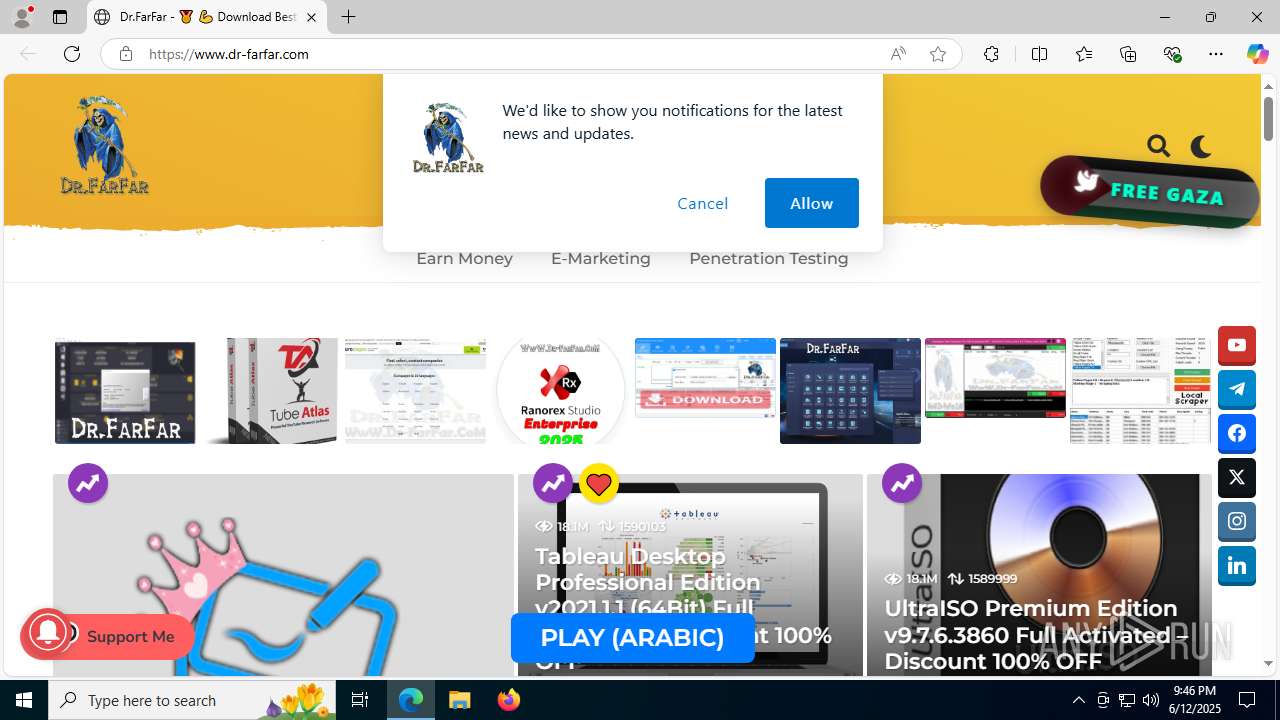The width and height of the screenshot is (1280, 720).
Task: Open the Edge profile icon
Action: (x=21, y=17)
